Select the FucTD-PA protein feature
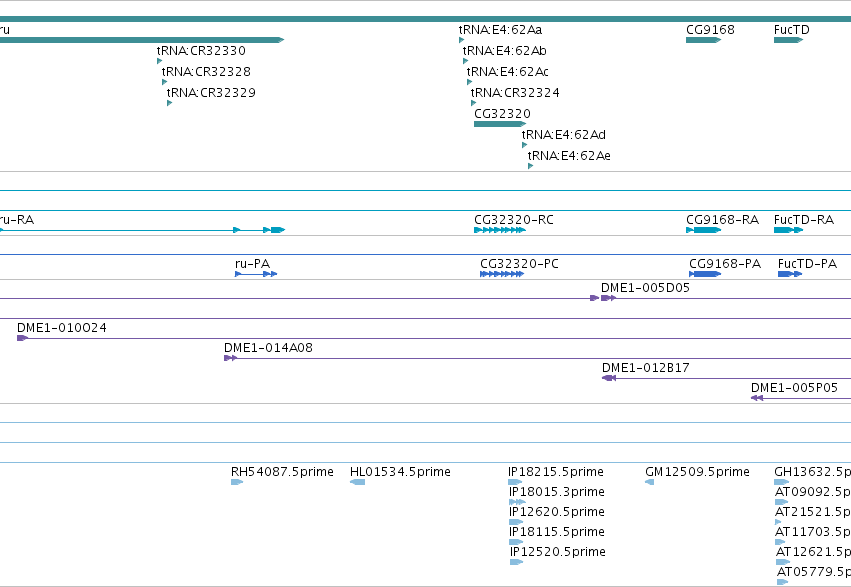The height and width of the screenshot is (587, 851). pos(790,274)
